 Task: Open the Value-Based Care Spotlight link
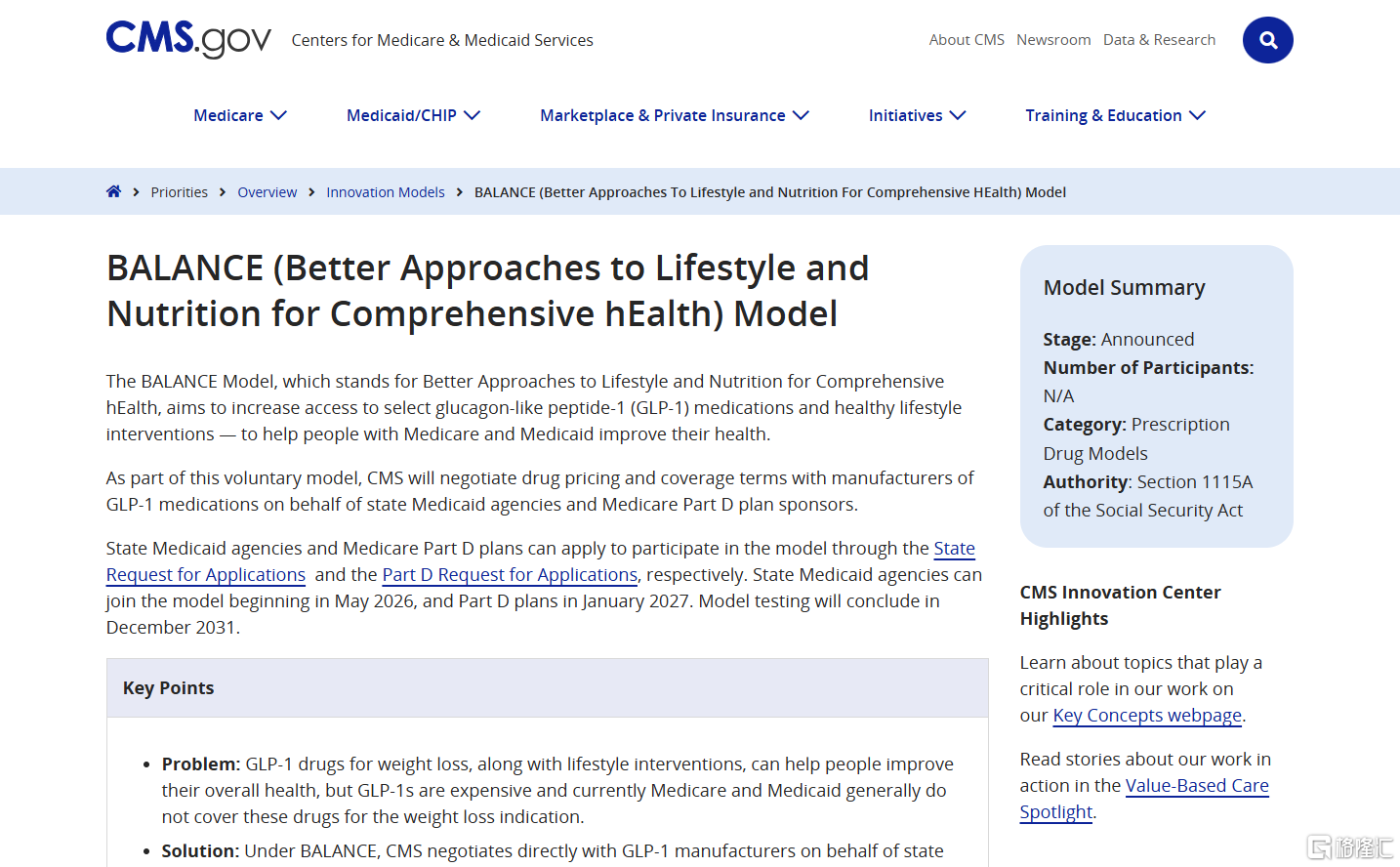(x=1197, y=786)
